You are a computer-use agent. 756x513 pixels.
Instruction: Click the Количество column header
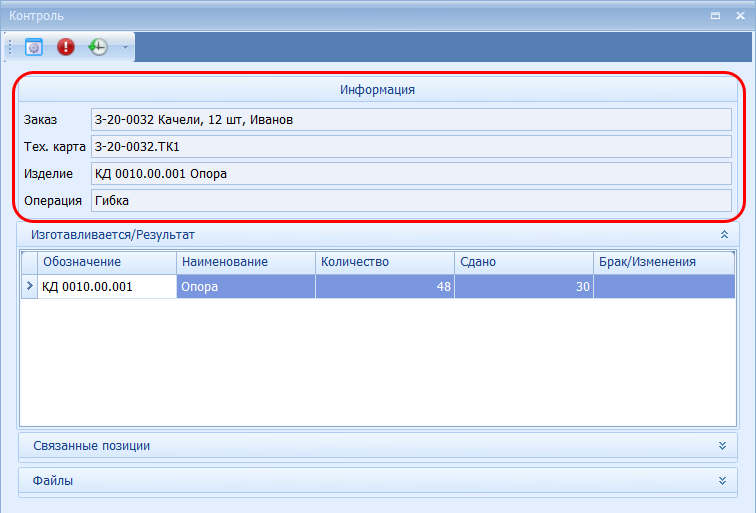(384, 262)
